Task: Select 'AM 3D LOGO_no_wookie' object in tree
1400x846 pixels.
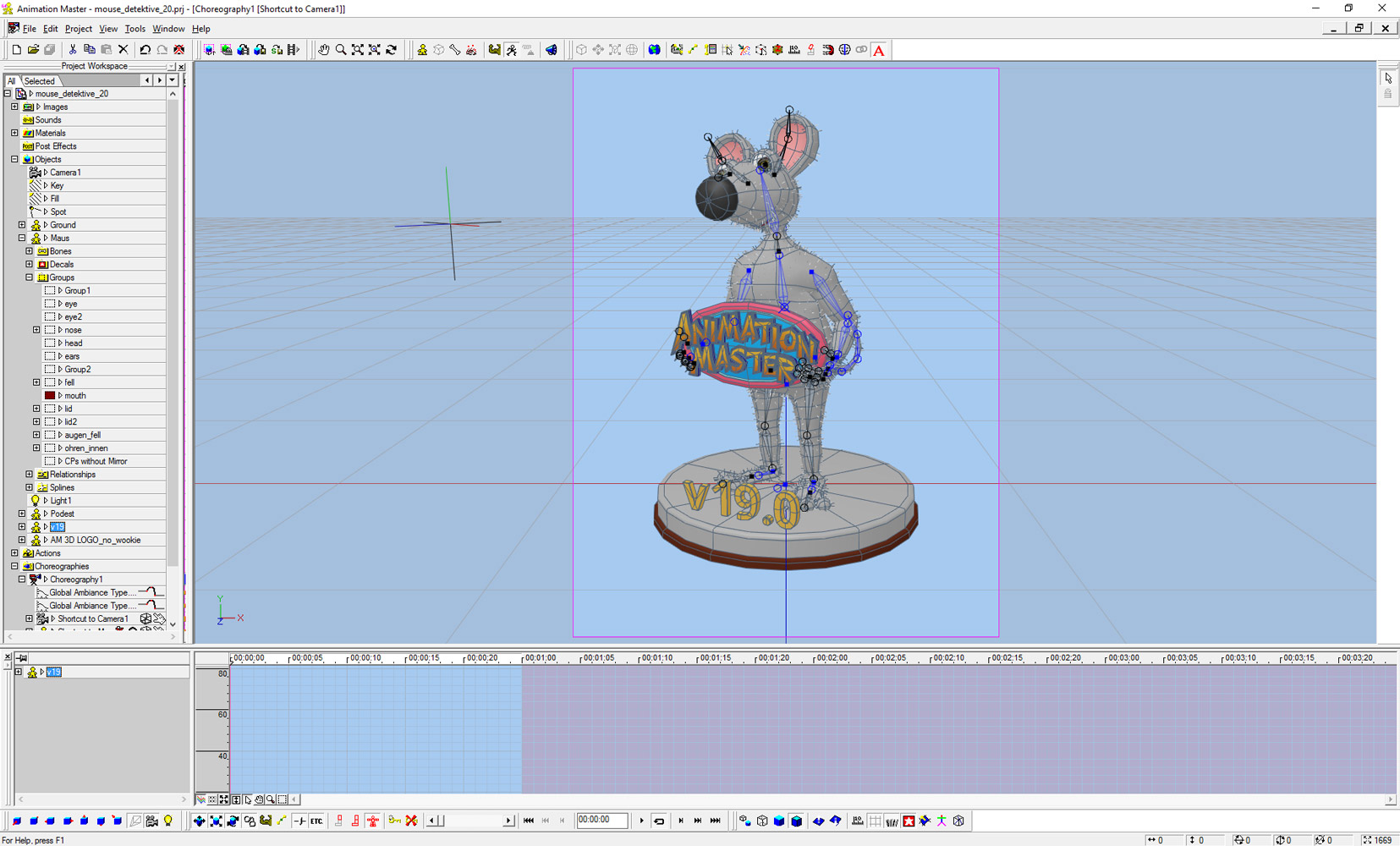Action: 96,540
